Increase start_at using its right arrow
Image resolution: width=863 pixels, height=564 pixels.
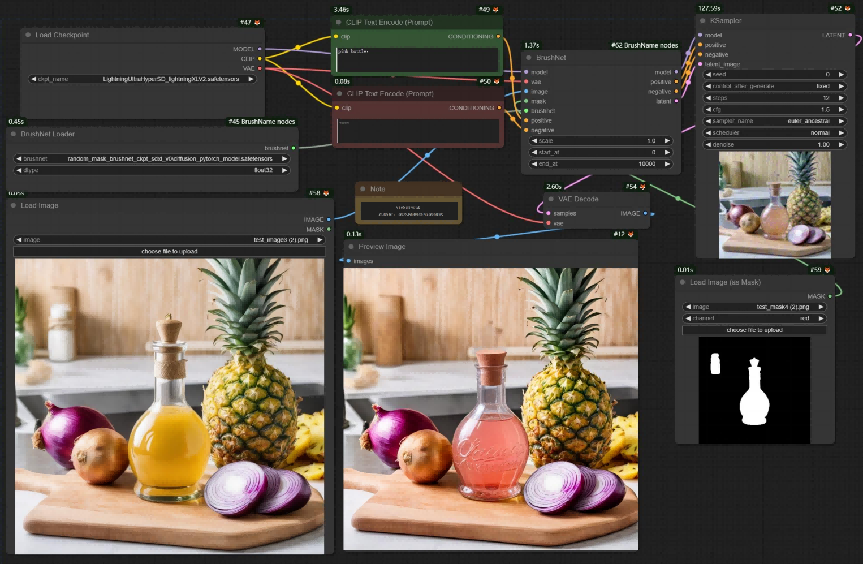668,152
